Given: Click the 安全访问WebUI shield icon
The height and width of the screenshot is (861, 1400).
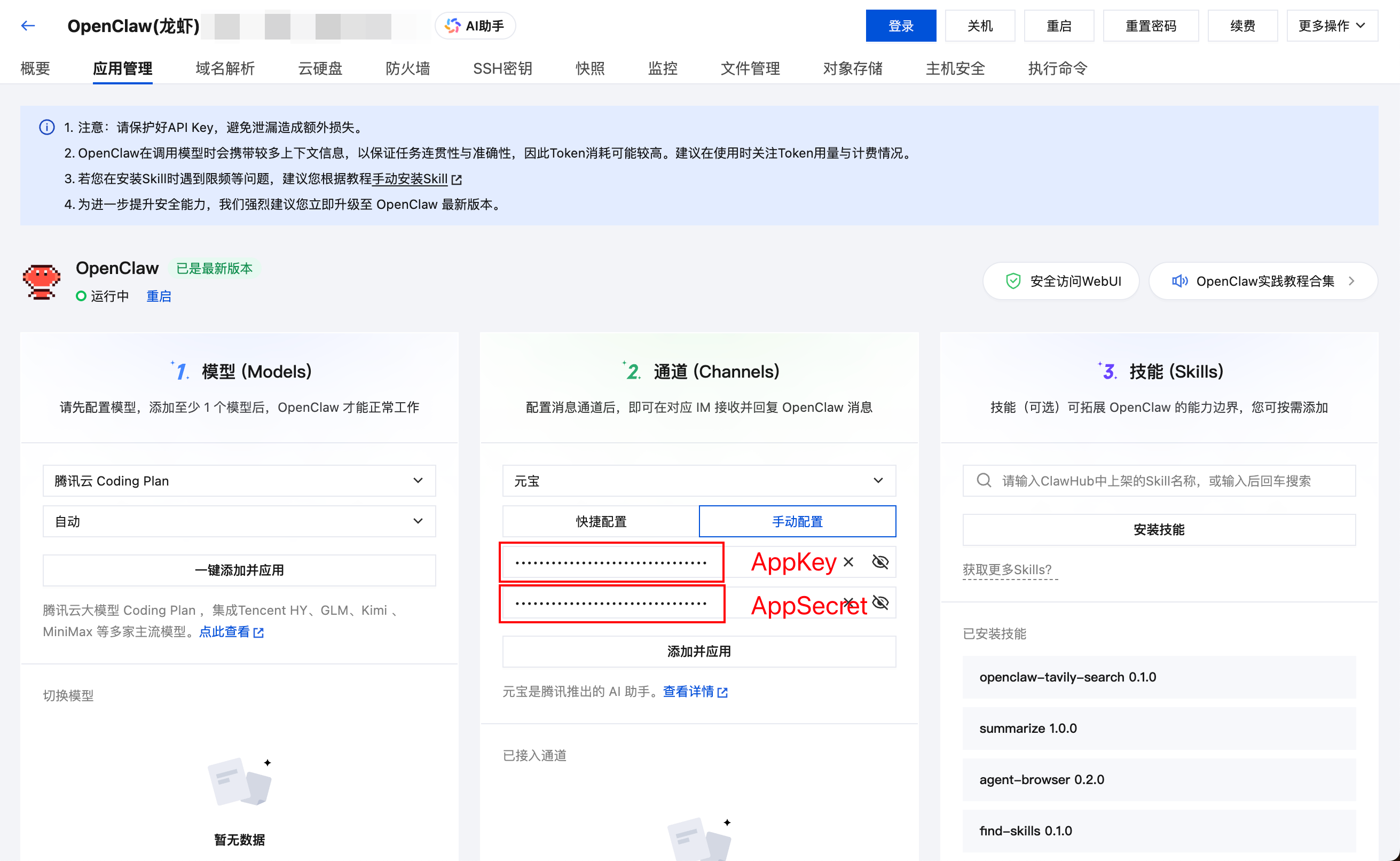Looking at the screenshot, I should click(x=1013, y=281).
